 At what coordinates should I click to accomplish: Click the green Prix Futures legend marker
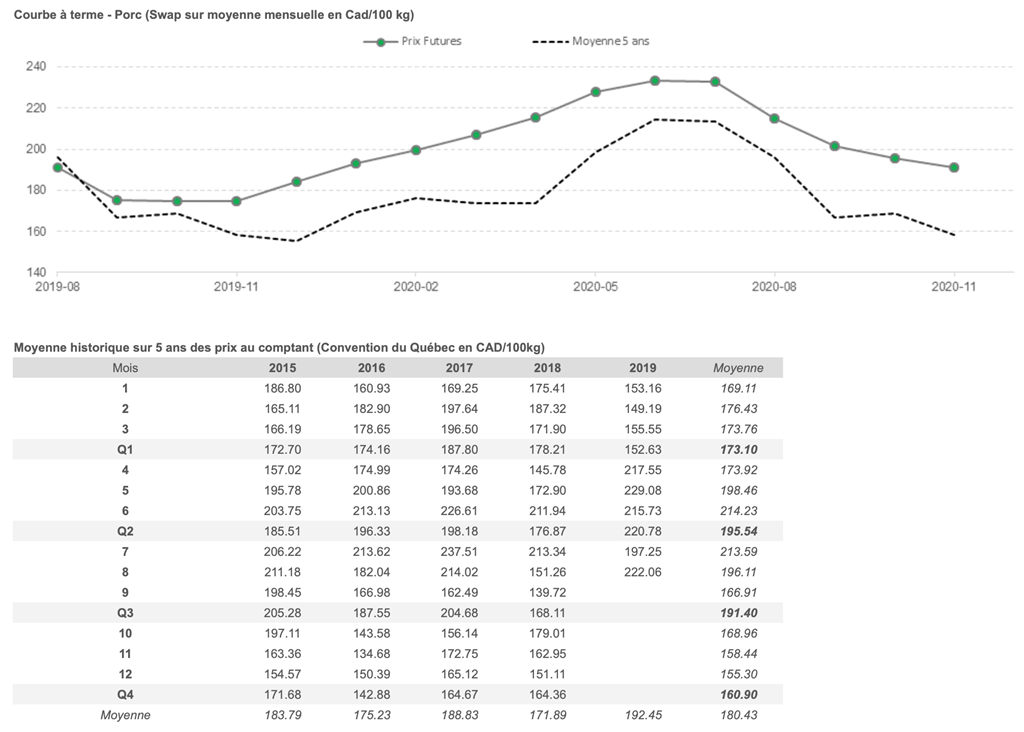coord(380,41)
